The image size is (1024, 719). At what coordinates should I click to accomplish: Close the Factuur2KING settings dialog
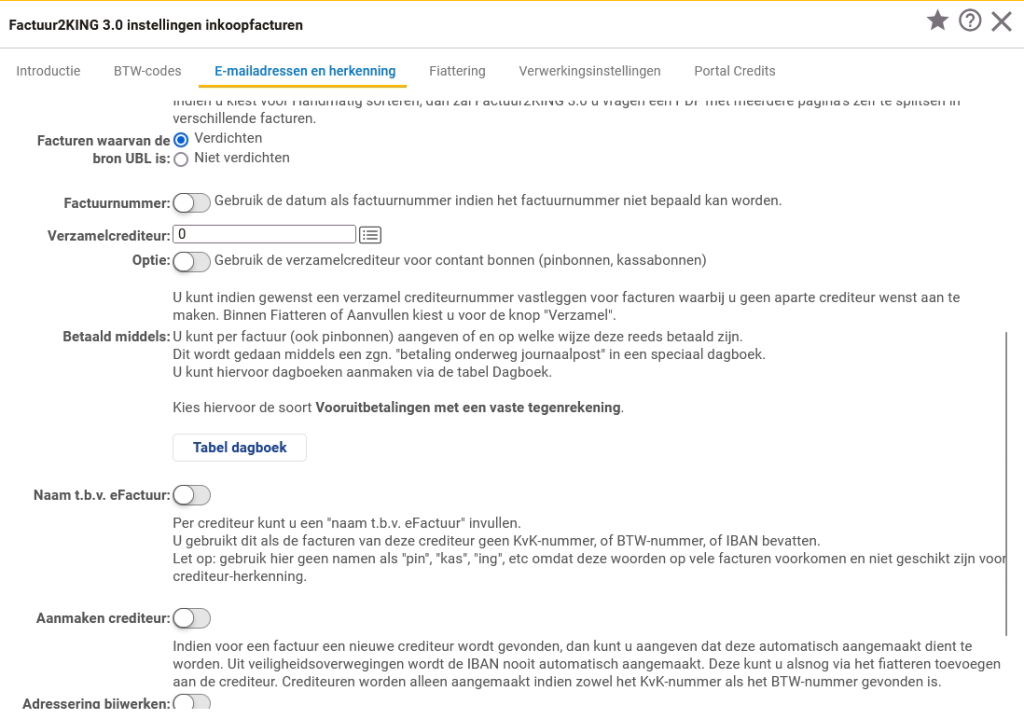point(1001,21)
